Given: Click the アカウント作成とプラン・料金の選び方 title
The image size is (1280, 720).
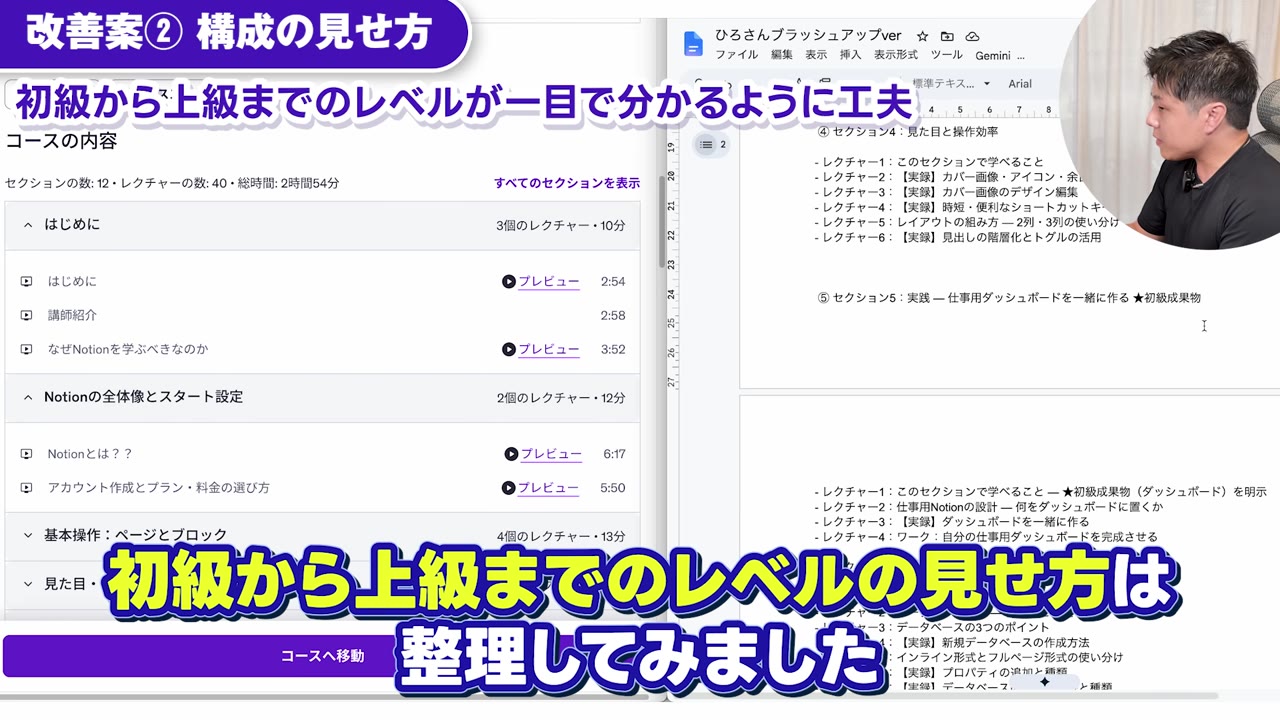Looking at the screenshot, I should pos(158,488).
